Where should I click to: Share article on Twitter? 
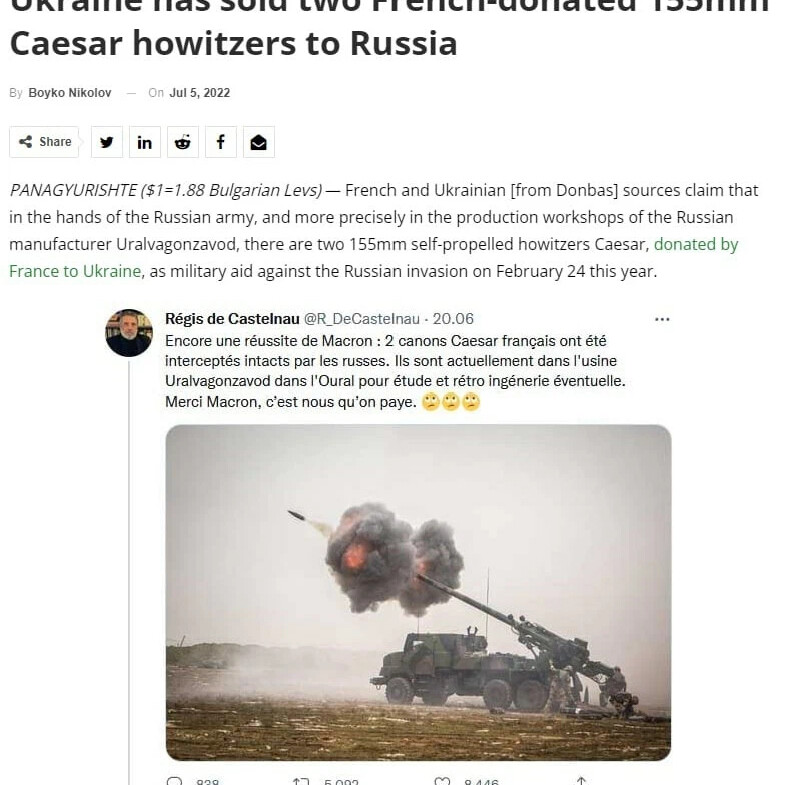click(107, 142)
